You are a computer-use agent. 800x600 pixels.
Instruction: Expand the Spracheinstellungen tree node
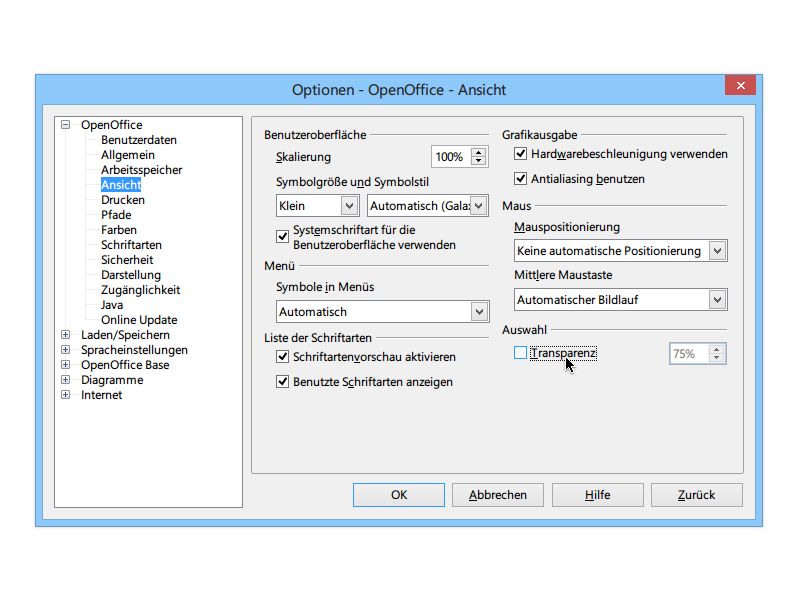click(65, 349)
